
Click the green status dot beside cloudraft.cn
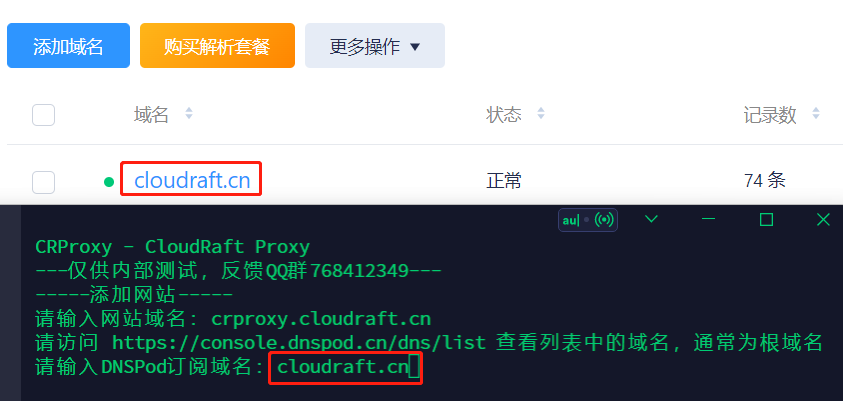(x=109, y=182)
